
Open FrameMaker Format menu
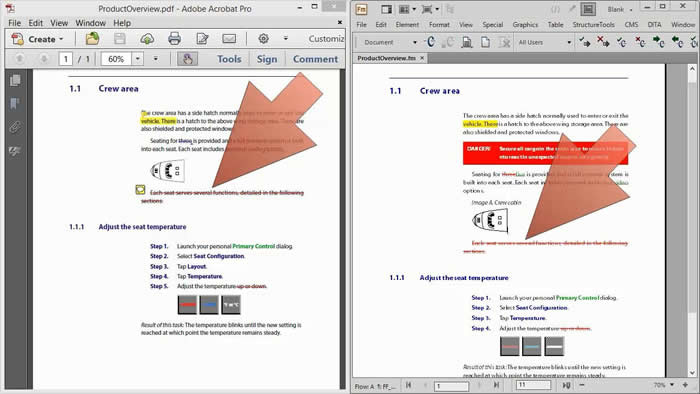(x=439, y=25)
